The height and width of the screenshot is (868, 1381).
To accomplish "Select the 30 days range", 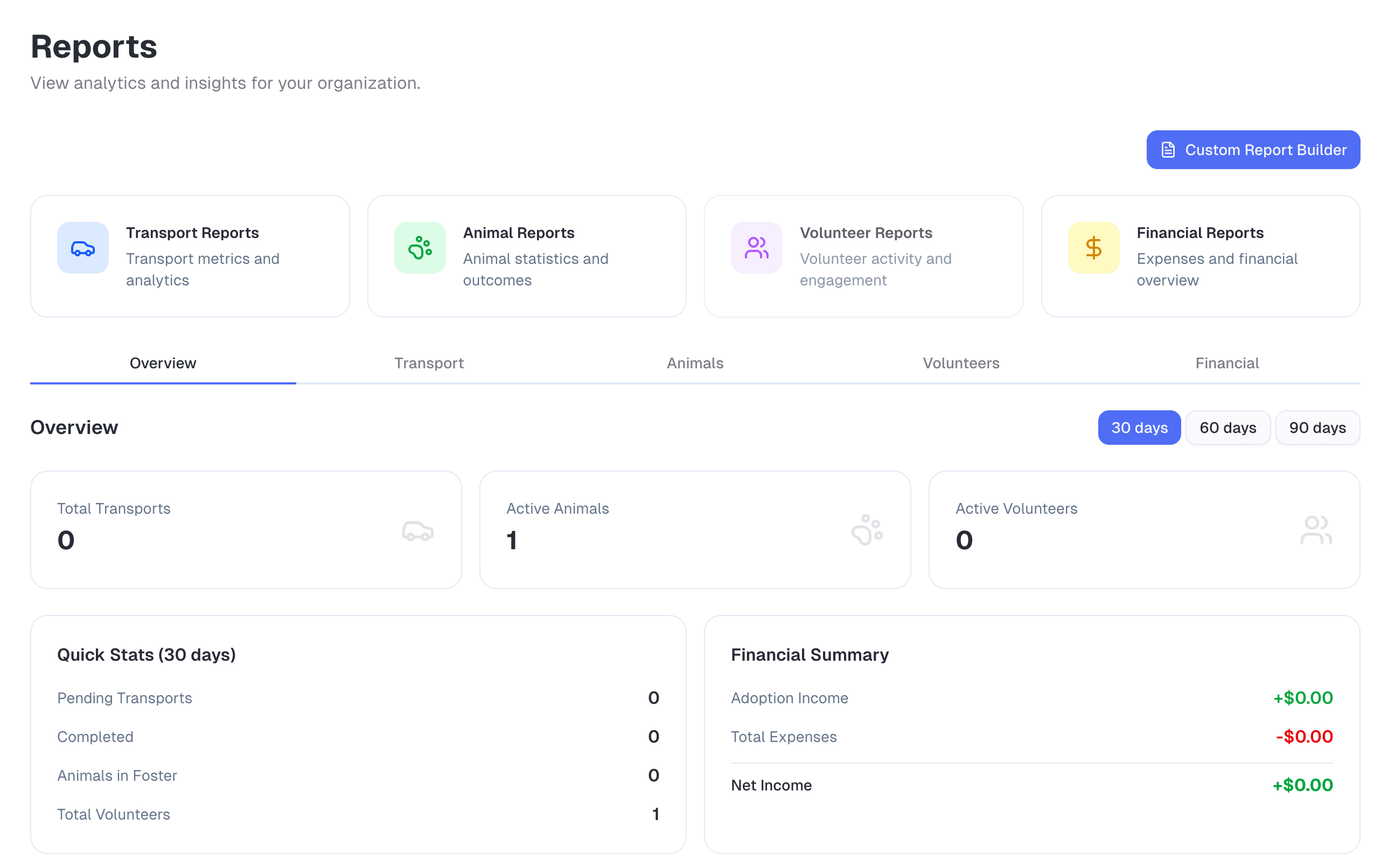I will (x=1139, y=428).
